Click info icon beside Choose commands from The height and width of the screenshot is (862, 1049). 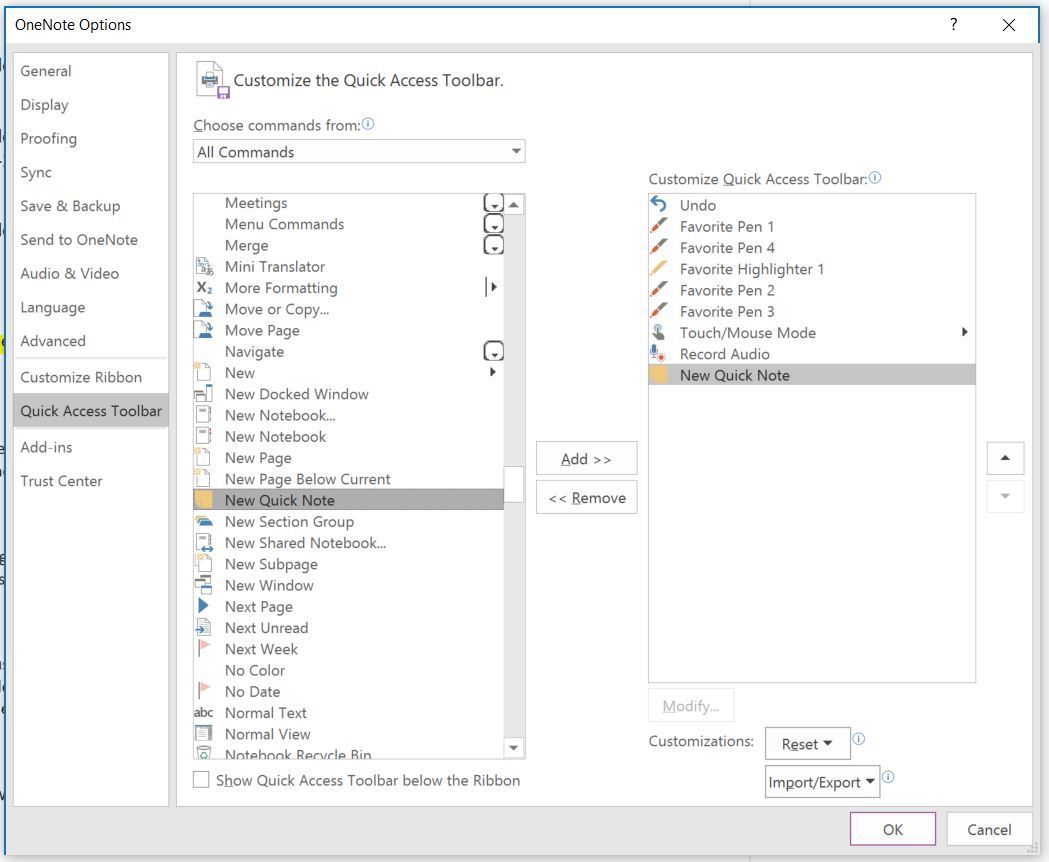[x=368, y=124]
